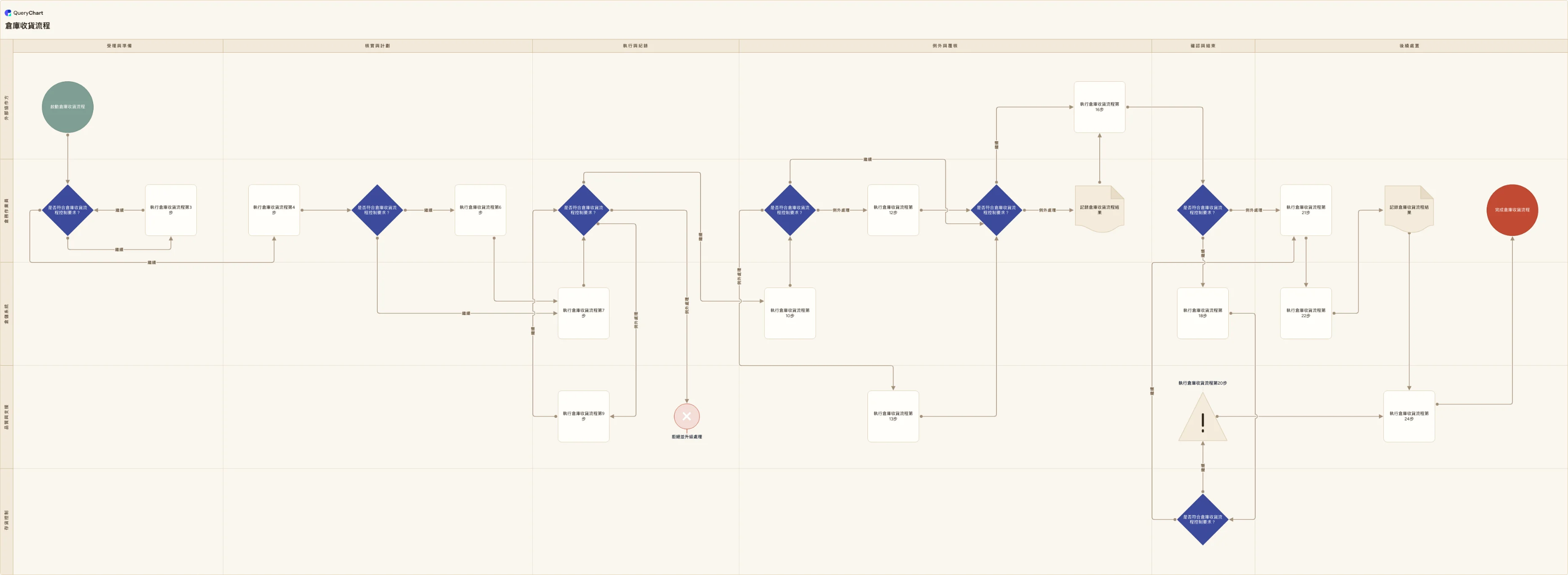
Task: Select the decision diamond in 執行與紀錄 column
Action: [x=584, y=211]
